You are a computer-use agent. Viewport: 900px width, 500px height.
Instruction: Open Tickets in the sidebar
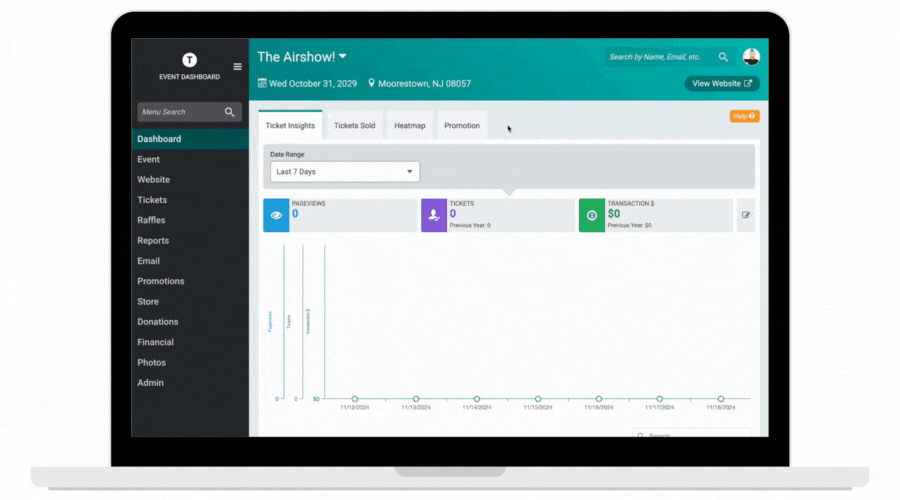(x=190, y=200)
